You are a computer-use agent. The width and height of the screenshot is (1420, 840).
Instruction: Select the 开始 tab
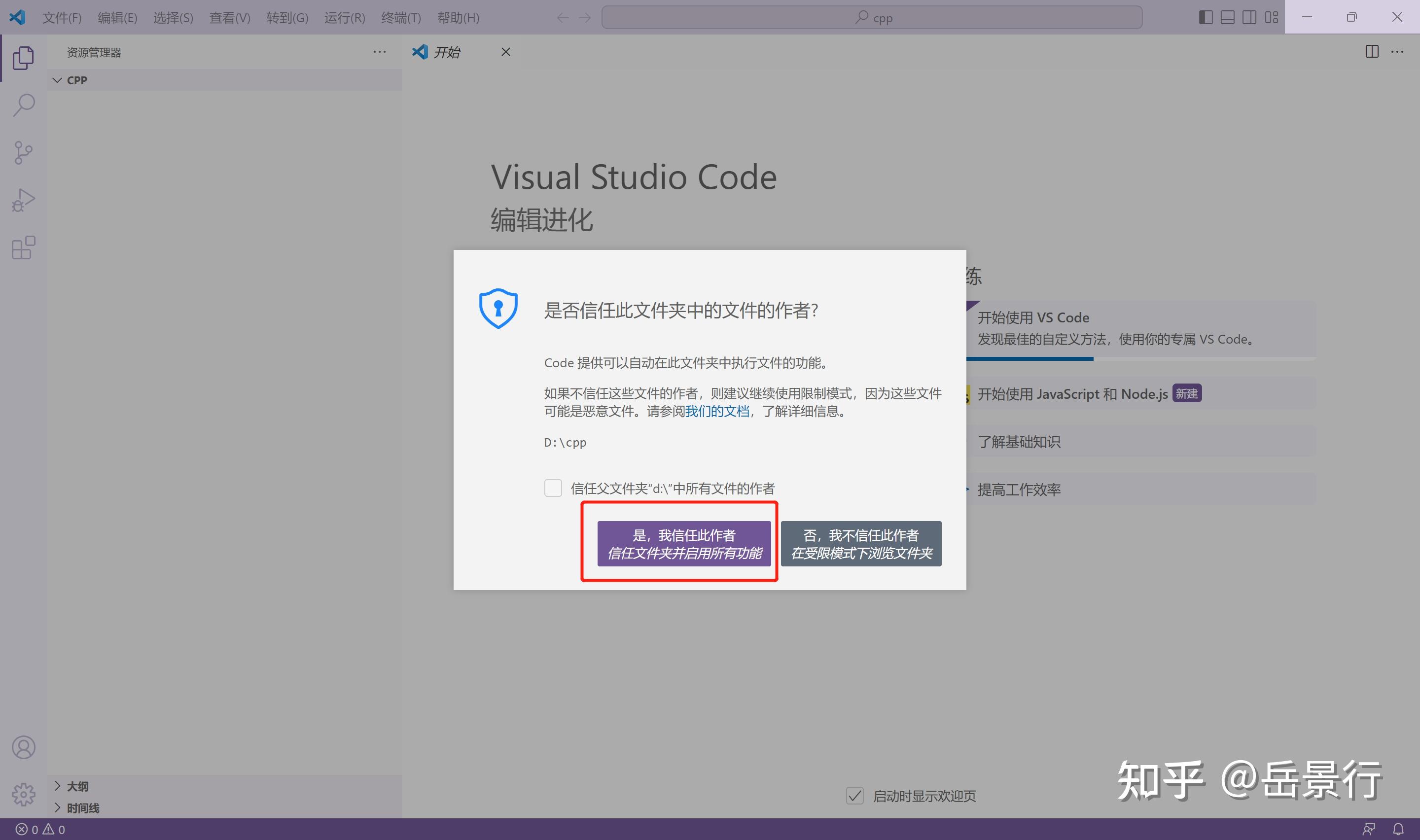click(448, 51)
